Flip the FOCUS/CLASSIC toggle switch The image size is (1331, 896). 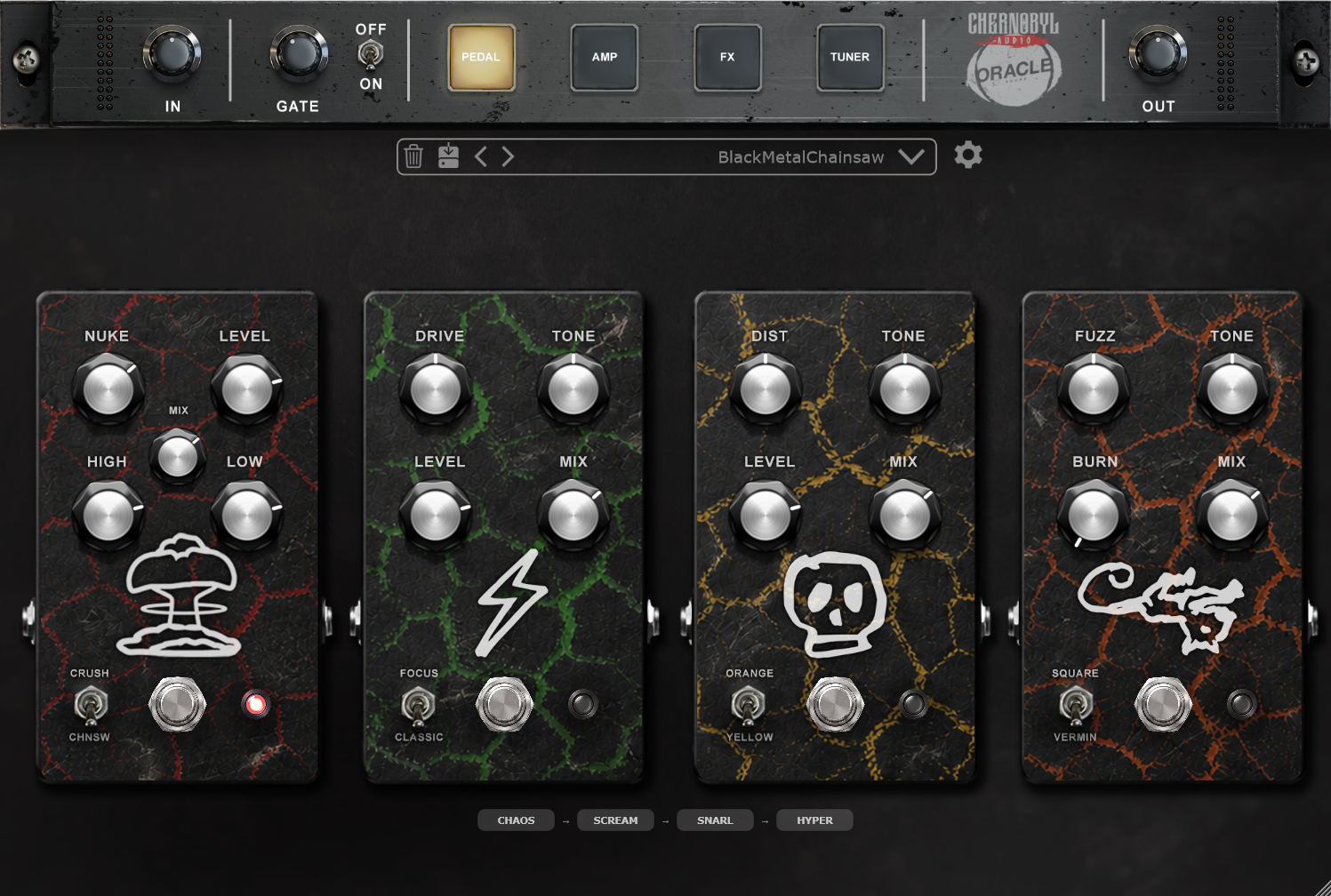click(418, 706)
